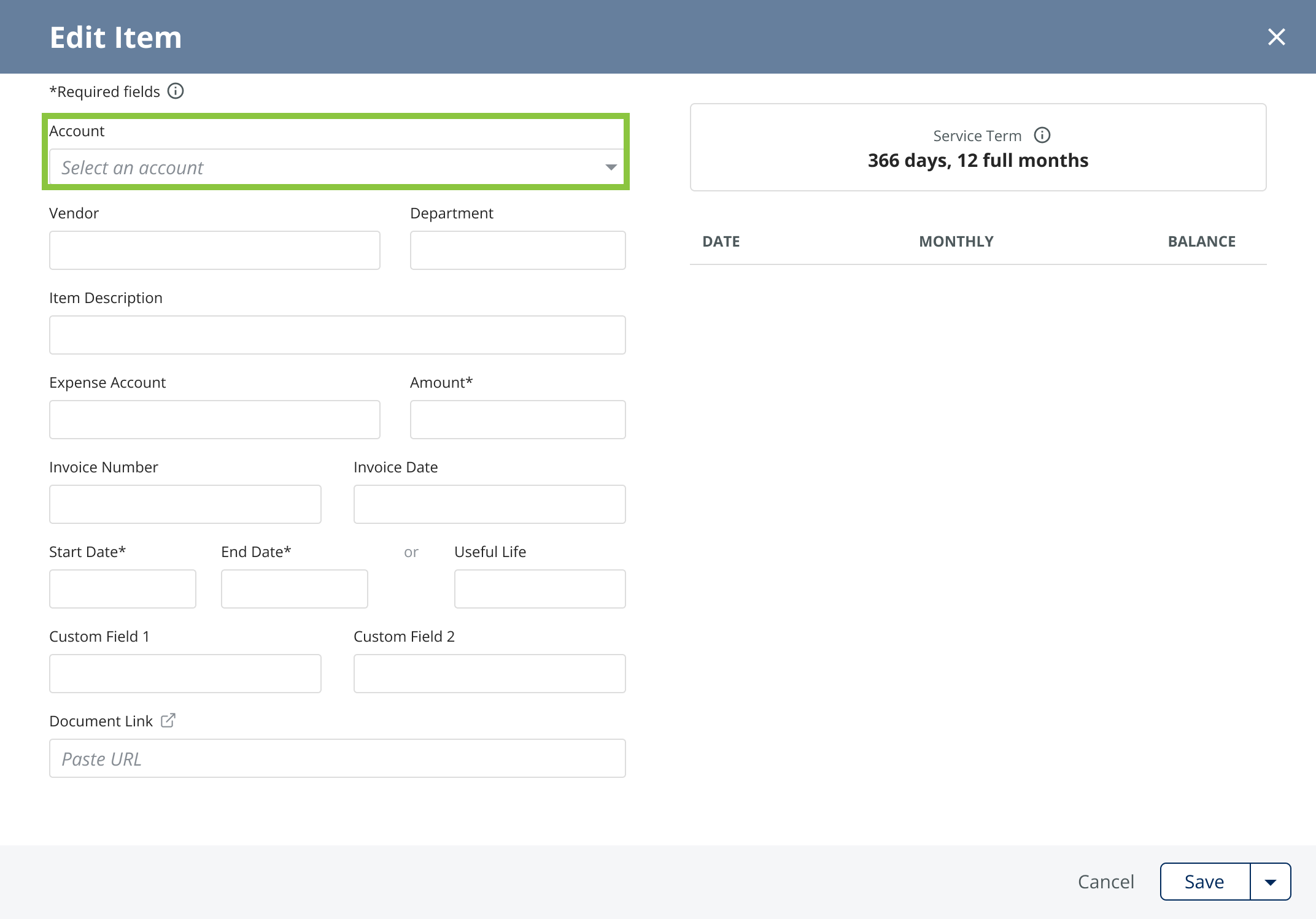Click the '366 days, 12 full months' text
The image size is (1316, 919).
coord(978,160)
